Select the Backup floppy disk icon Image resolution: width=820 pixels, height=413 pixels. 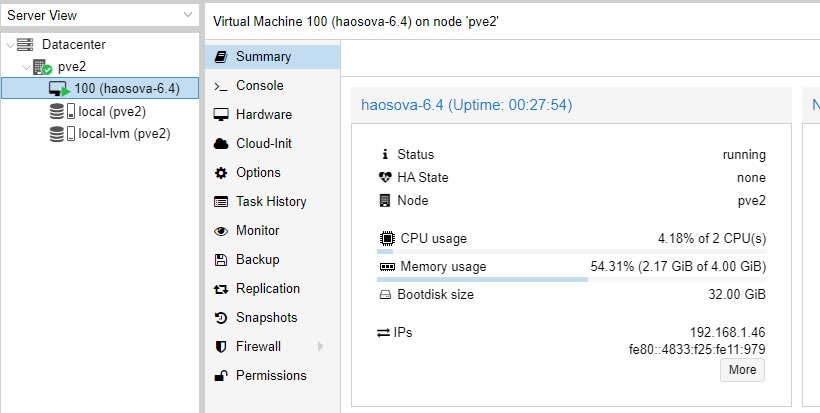coord(221,260)
